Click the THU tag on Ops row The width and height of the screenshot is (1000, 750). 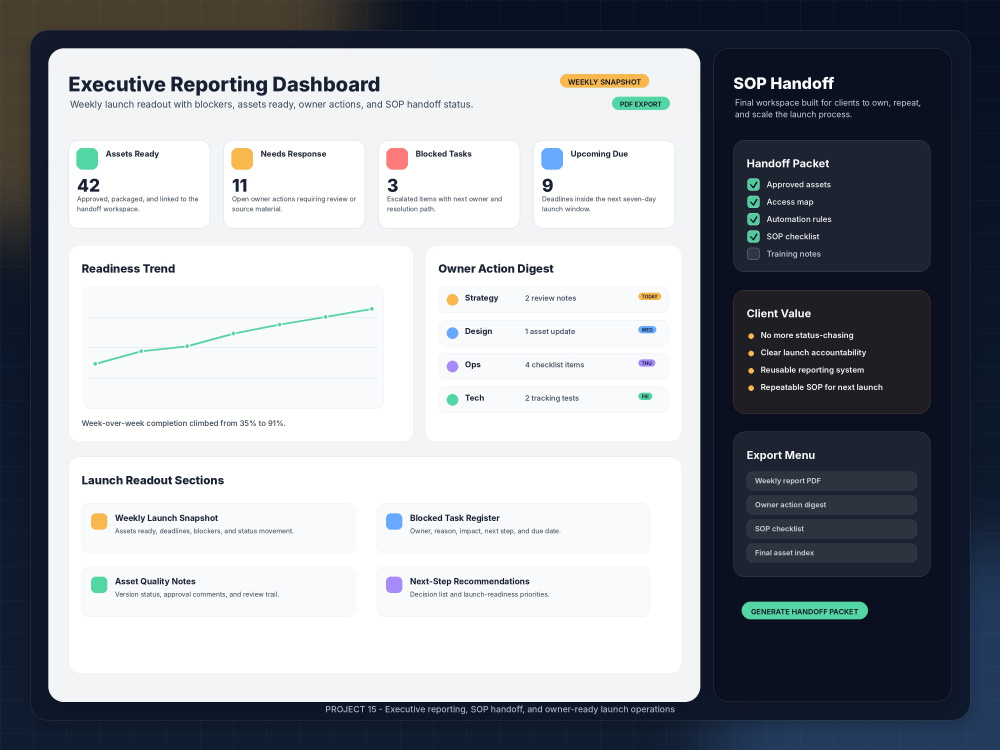point(647,363)
